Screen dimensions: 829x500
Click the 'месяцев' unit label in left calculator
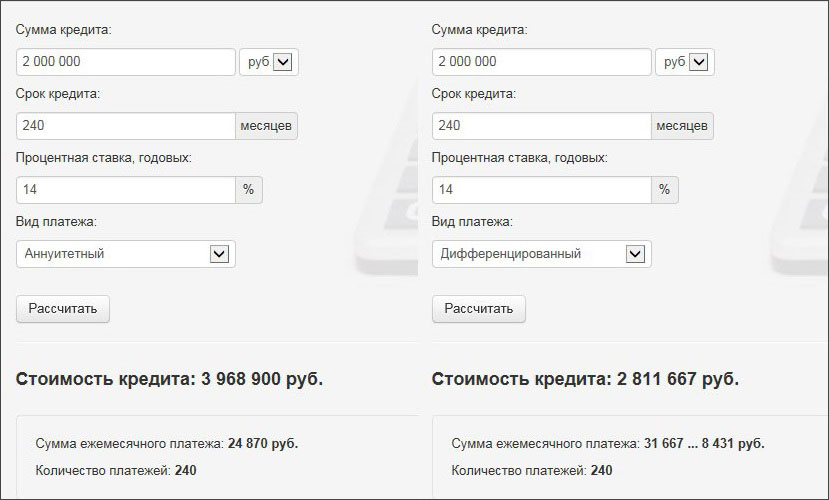click(x=266, y=126)
